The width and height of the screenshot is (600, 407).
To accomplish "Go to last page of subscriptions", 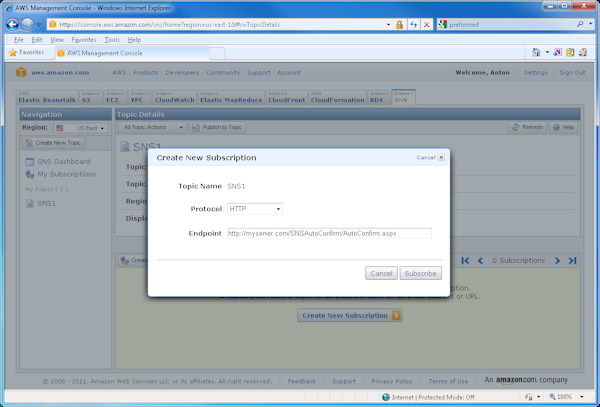I will pyautogui.click(x=572, y=260).
